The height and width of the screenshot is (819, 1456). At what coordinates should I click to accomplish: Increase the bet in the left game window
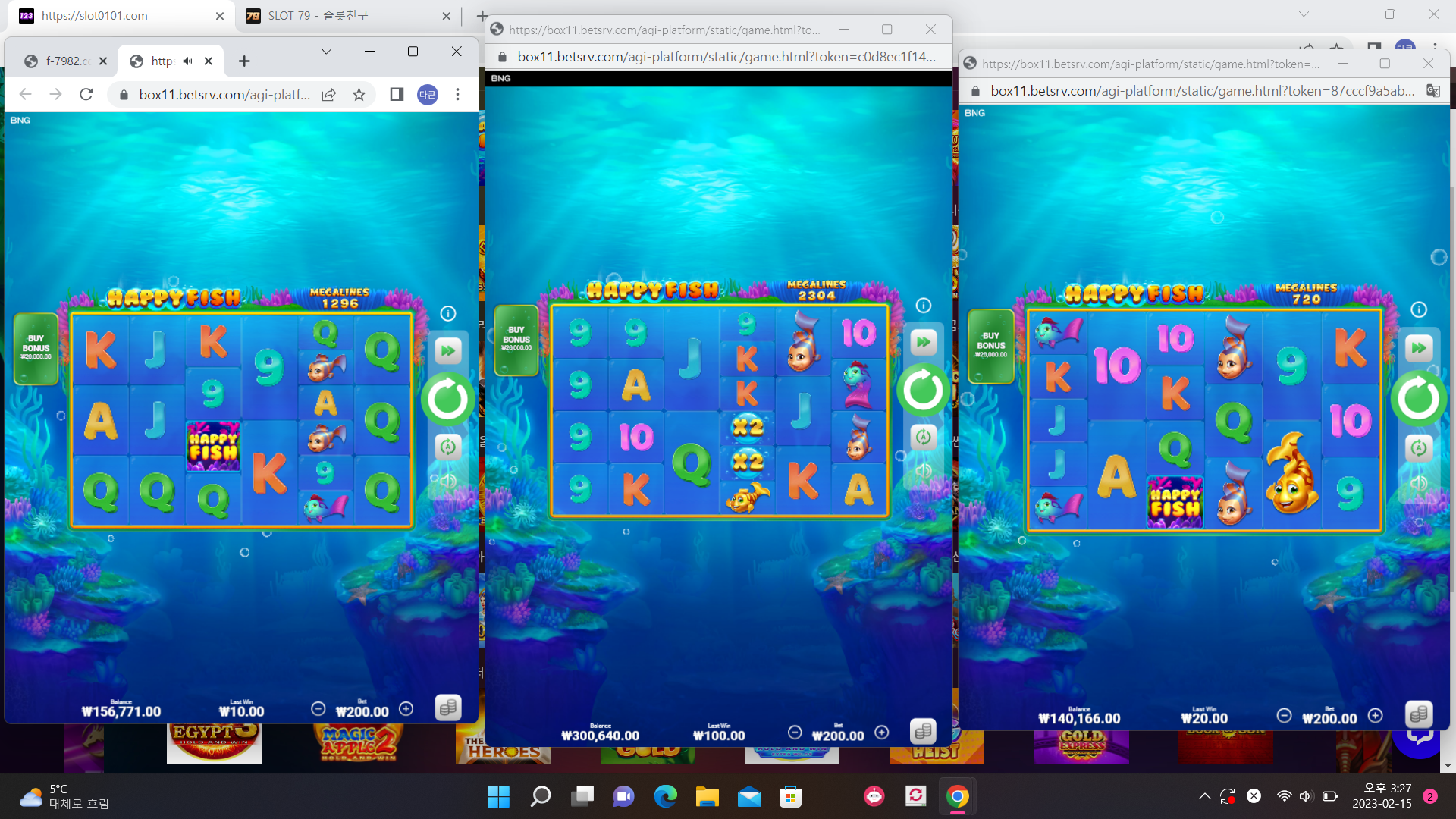click(x=406, y=708)
